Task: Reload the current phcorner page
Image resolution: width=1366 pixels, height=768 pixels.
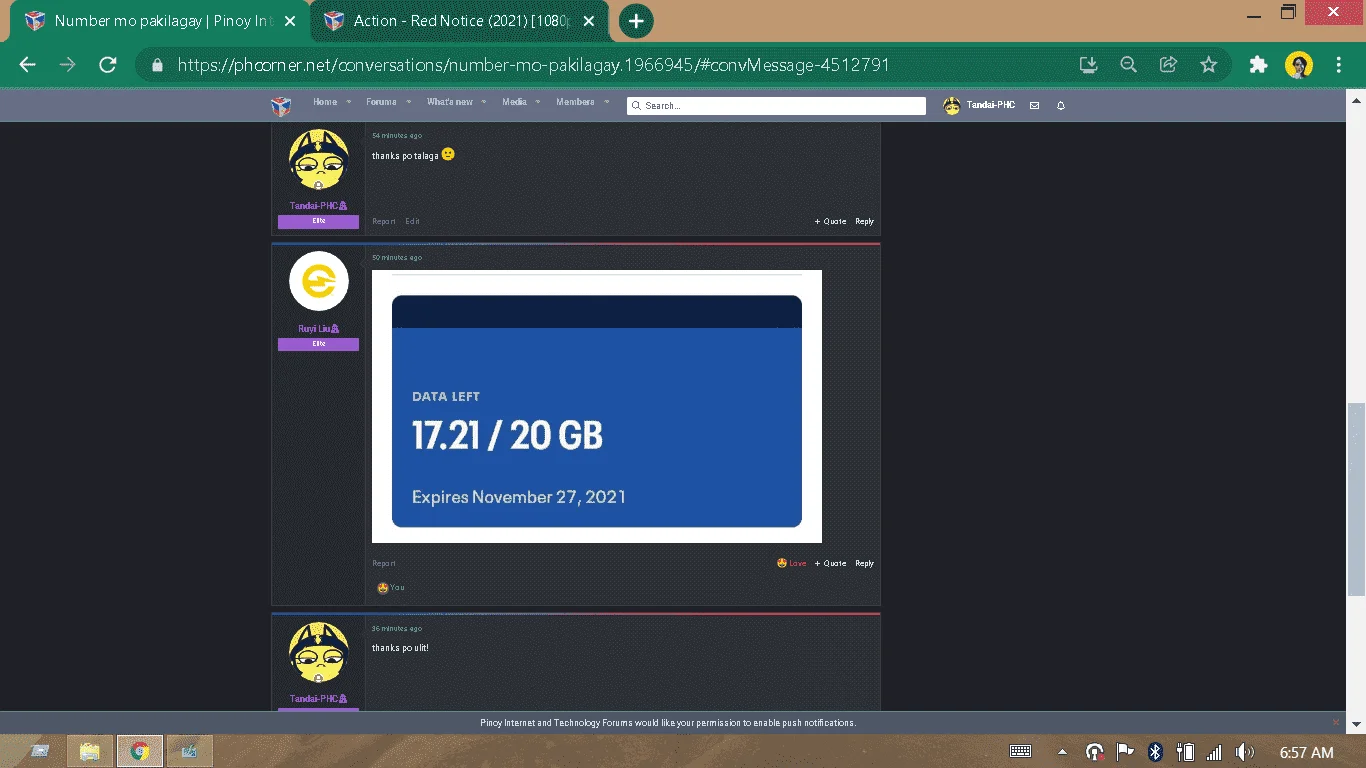Action: [x=108, y=65]
